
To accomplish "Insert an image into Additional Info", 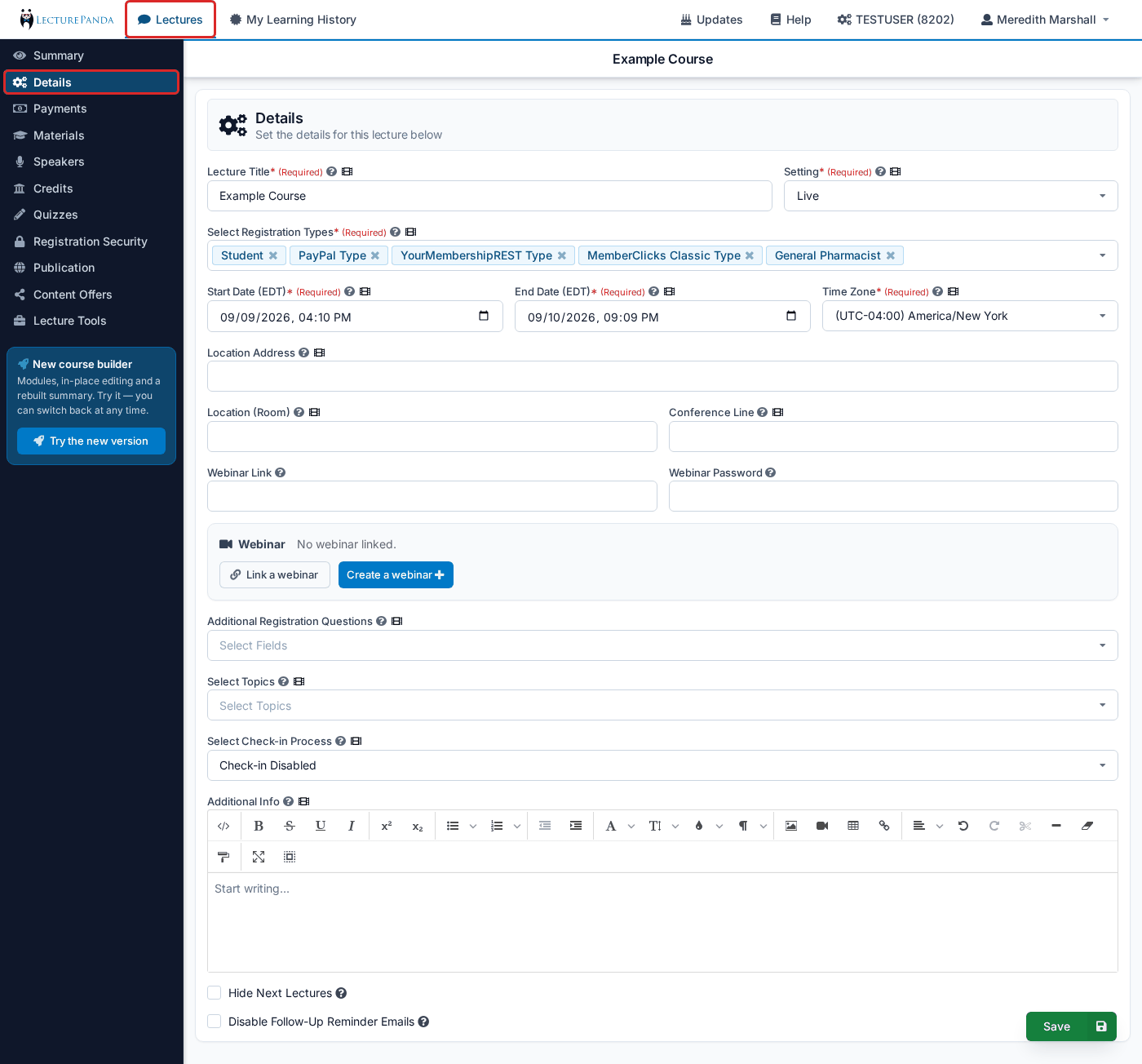I will 791,826.
